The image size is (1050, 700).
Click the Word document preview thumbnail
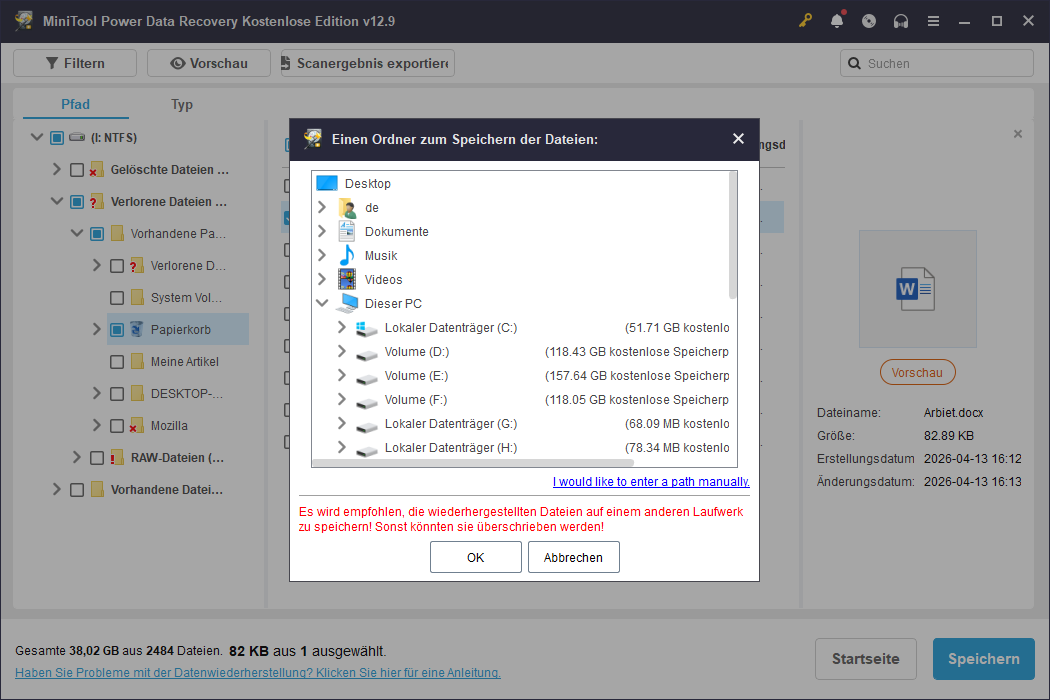917,289
